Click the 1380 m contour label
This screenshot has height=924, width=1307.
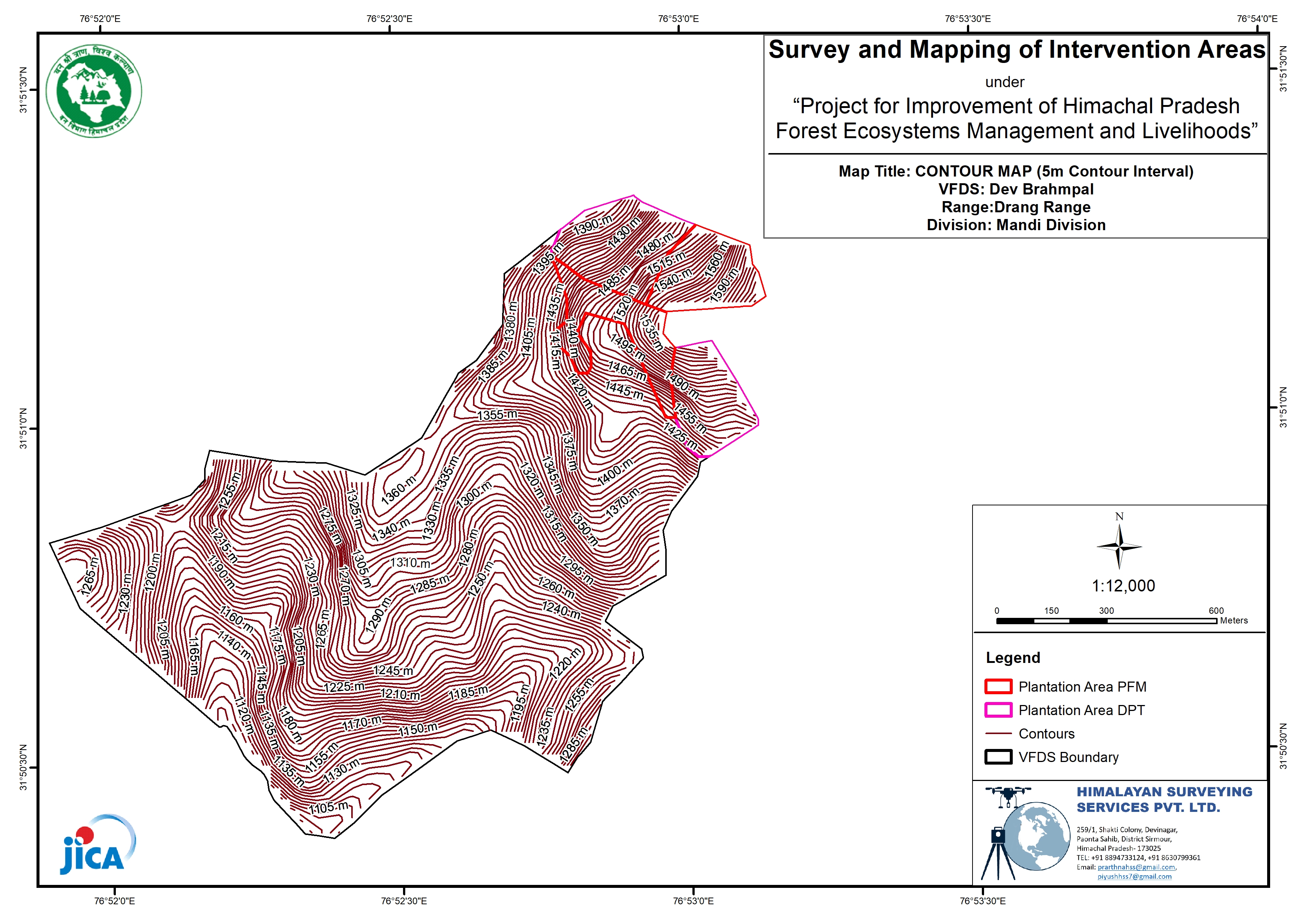[x=511, y=322]
